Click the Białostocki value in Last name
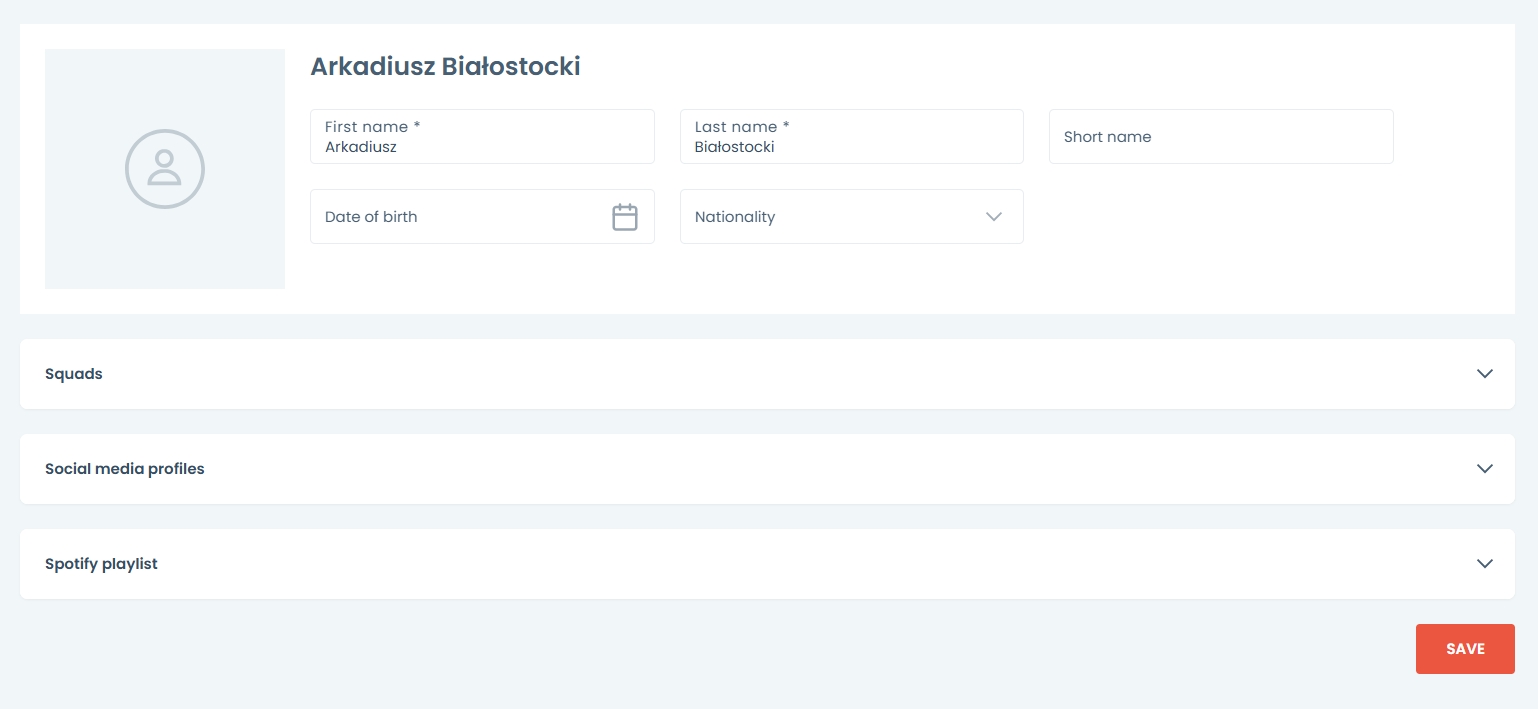 [735, 147]
